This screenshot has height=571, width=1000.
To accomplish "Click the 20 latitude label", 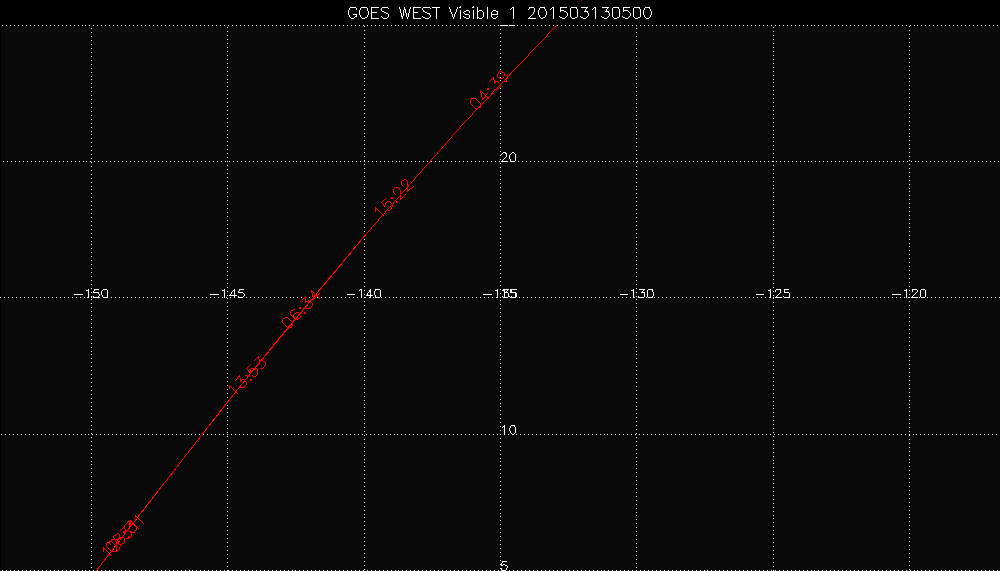I will click(x=507, y=158).
